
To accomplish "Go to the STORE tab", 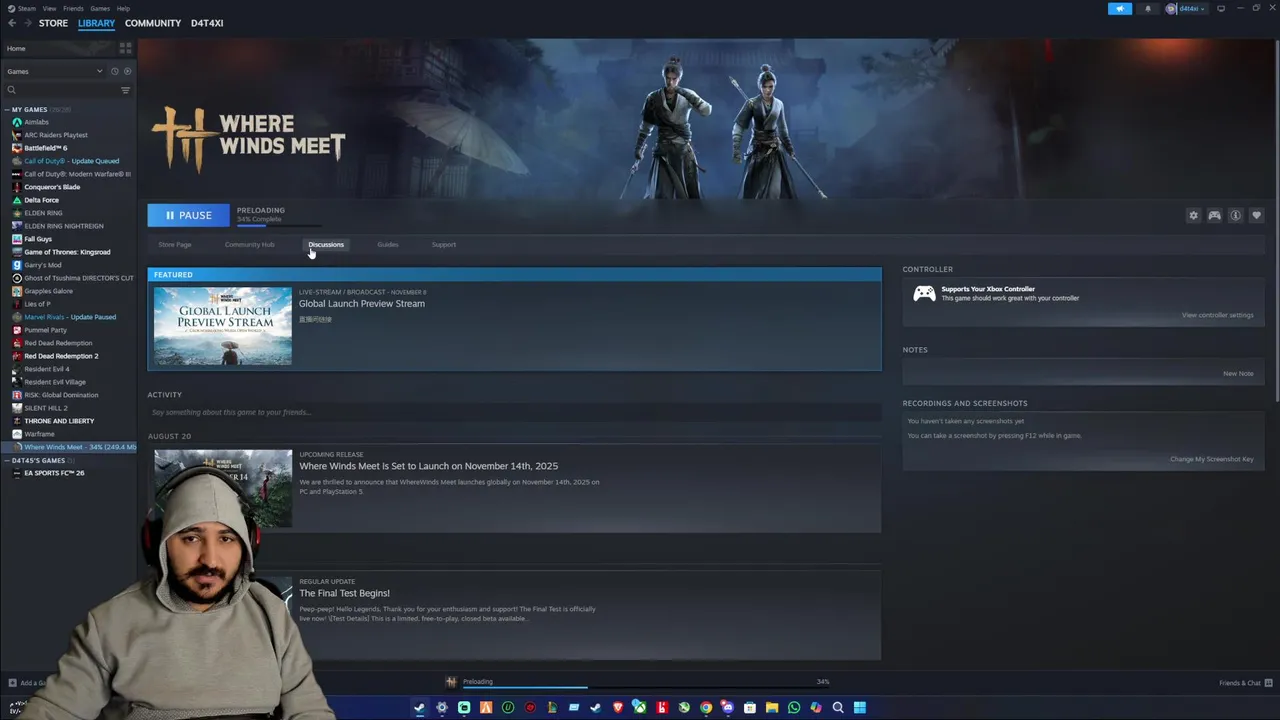I will 53,23.
